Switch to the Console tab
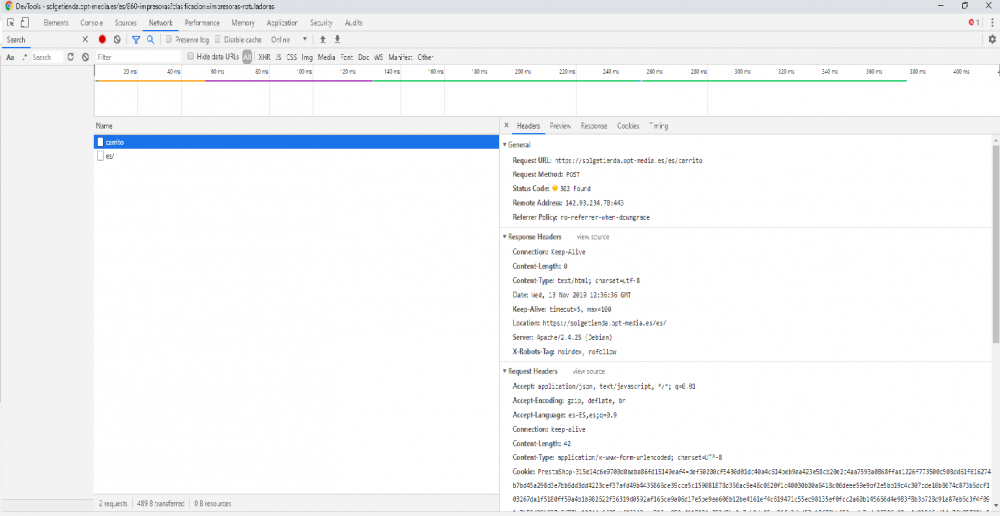Image resolution: width=1000 pixels, height=516 pixels. pyautogui.click(x=92, y=23)
